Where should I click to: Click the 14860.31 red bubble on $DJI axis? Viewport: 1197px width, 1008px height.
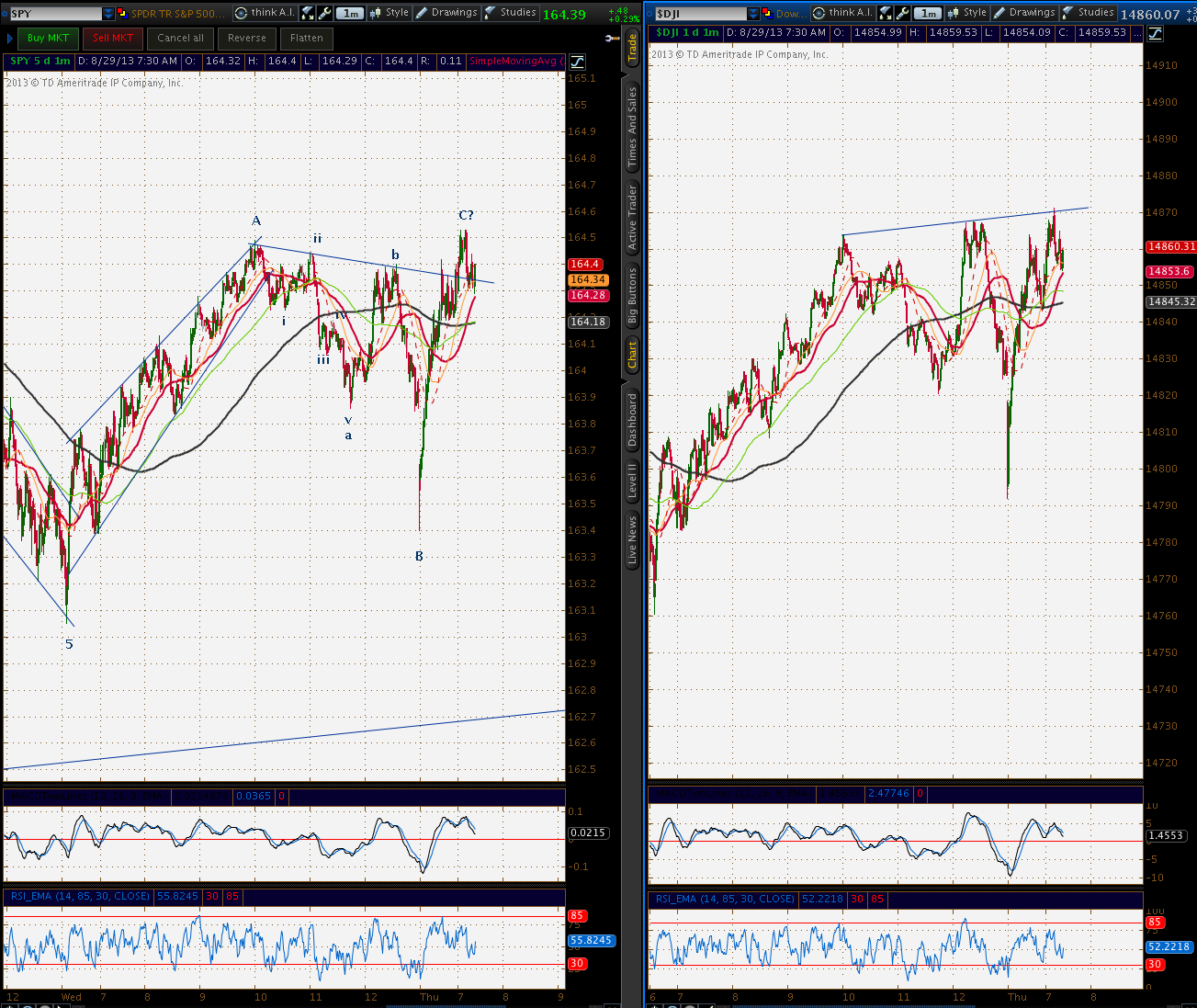(x=1171, y=247)
